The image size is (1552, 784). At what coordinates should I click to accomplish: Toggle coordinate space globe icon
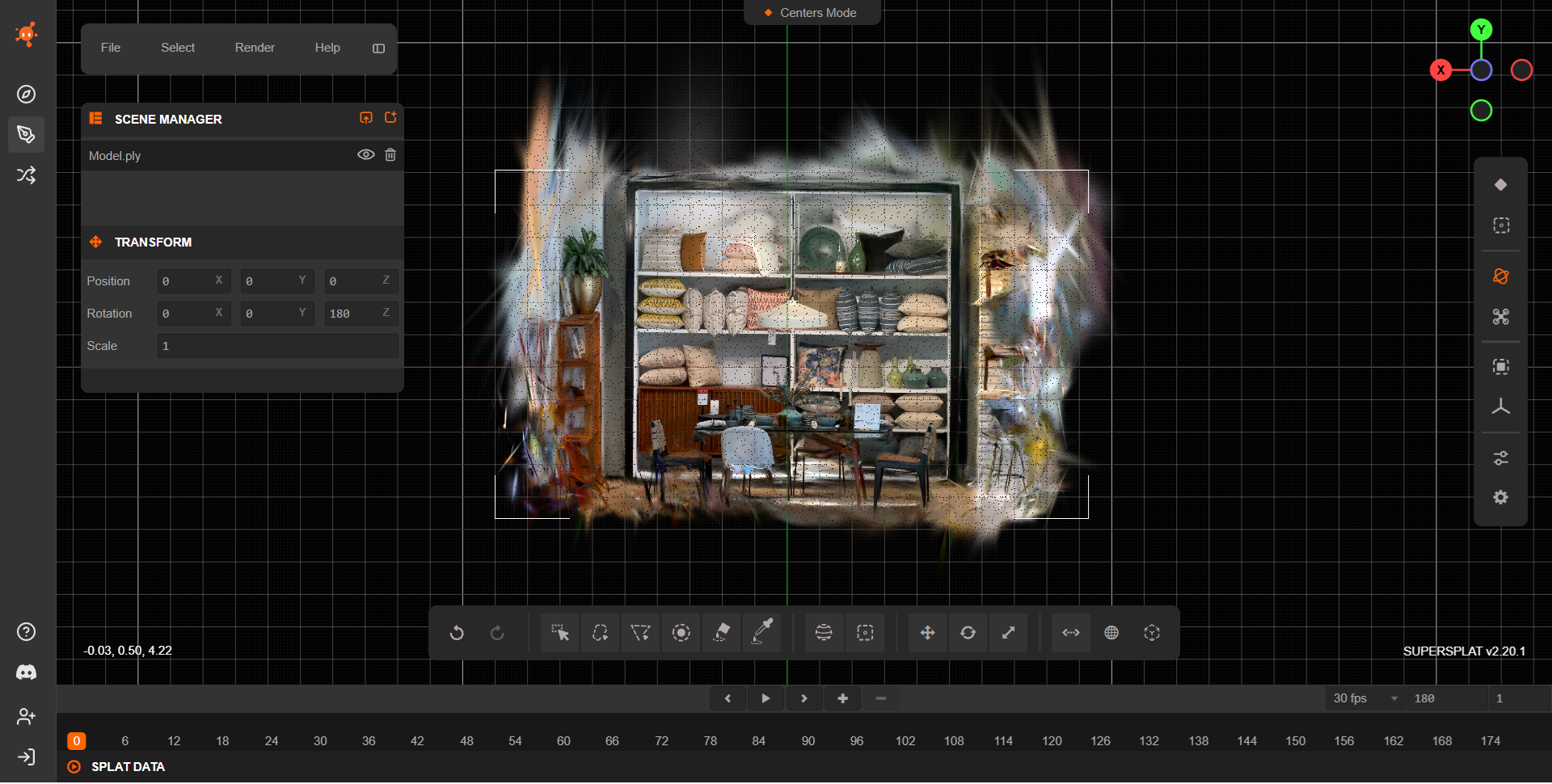1111,633
